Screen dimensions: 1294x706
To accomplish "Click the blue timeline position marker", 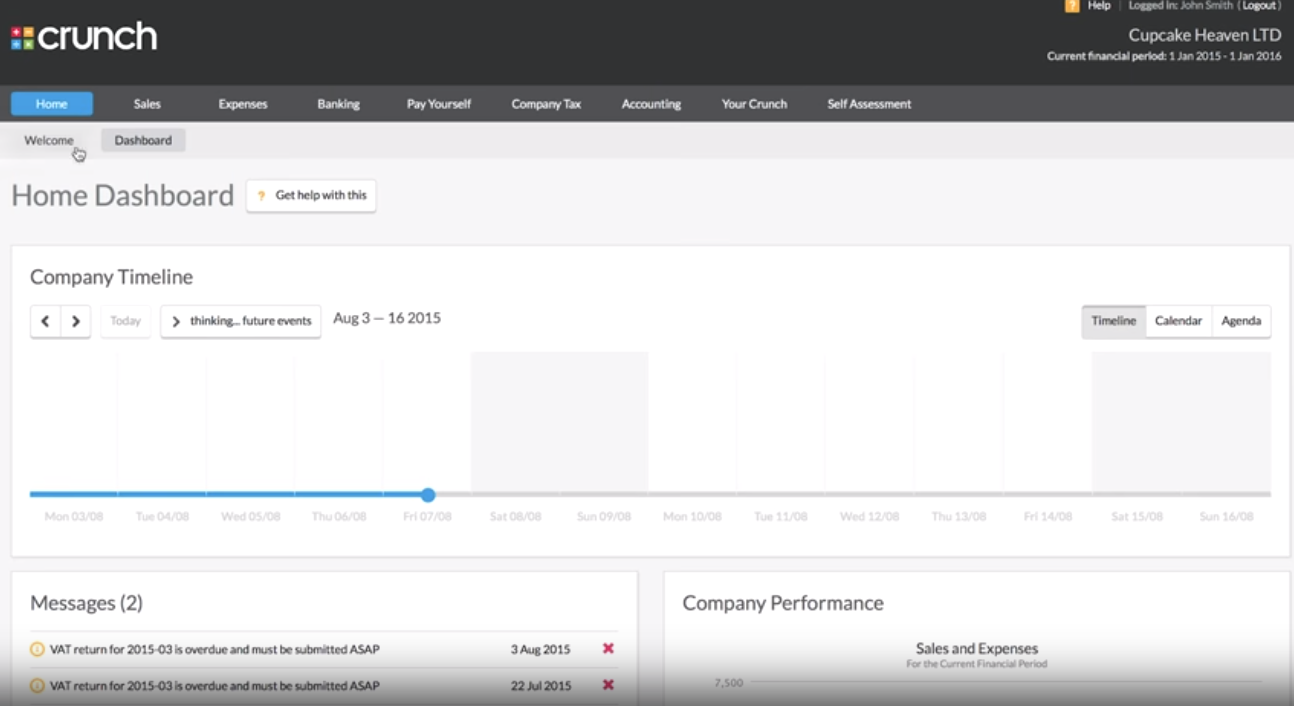I will (428, 495).
